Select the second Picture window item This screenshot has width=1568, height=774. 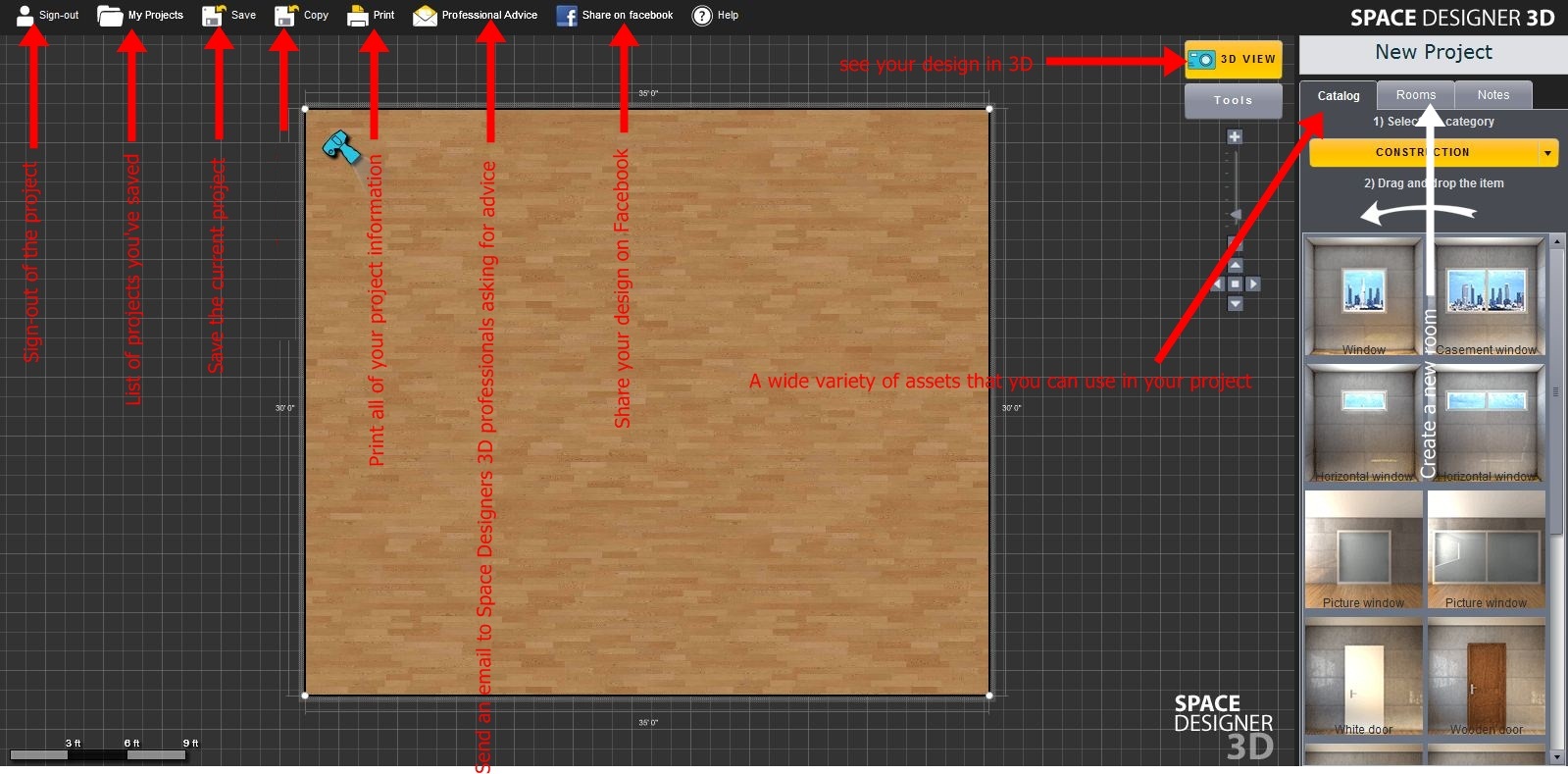[x=1487, y=549]
